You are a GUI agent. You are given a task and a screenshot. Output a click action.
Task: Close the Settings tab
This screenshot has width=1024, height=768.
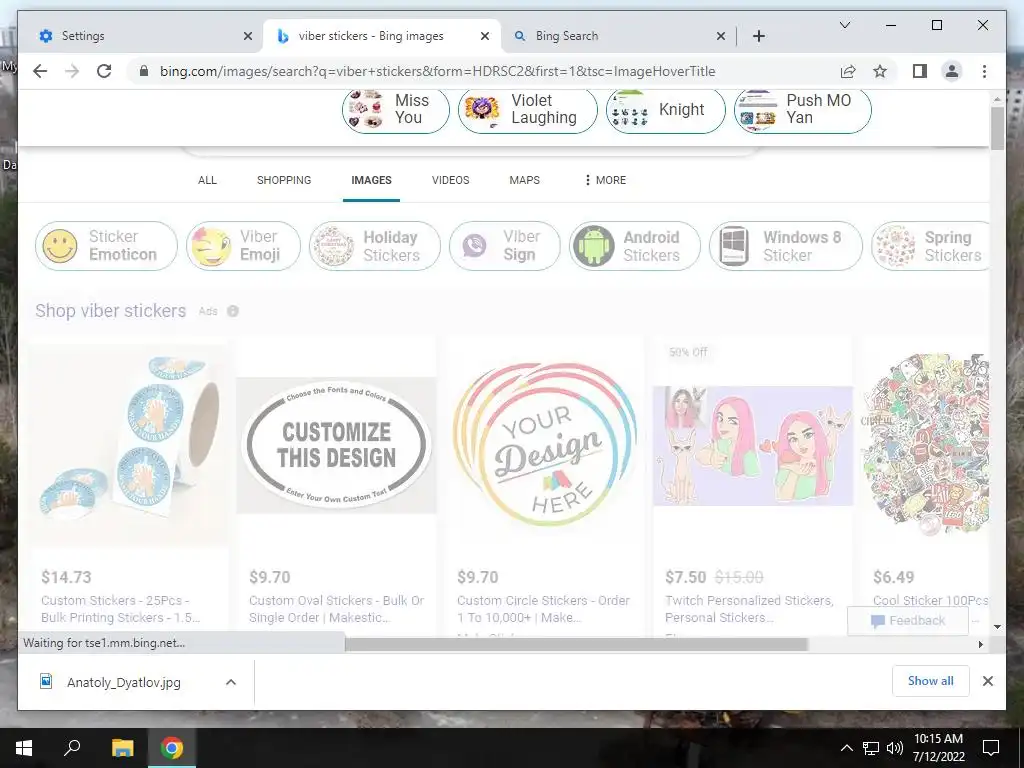[x=248, y=36]
